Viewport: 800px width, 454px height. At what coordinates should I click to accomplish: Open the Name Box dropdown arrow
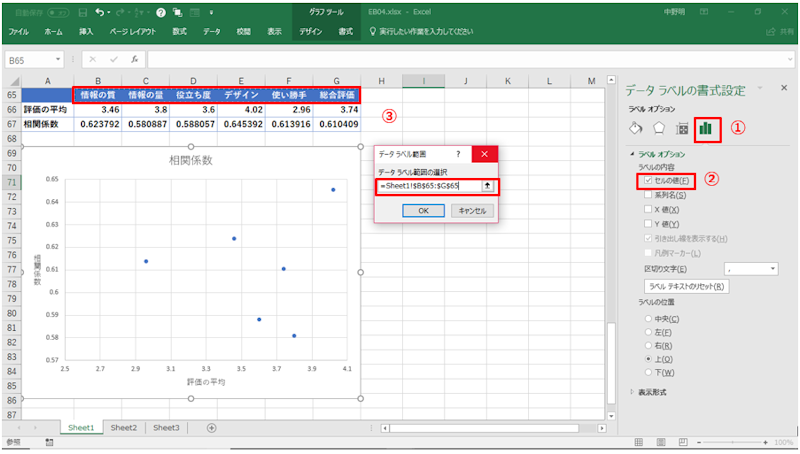click(70, 60)
